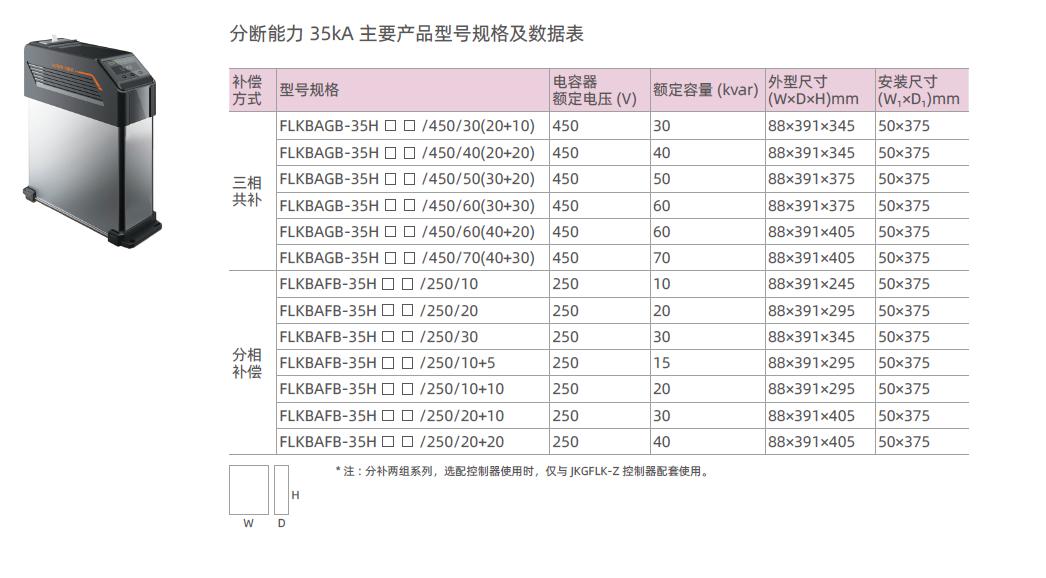The image size is (1046, 578).
Task: Click the 安装尺寸 (W₁×D₁)mm header
Action: (918, 90)
